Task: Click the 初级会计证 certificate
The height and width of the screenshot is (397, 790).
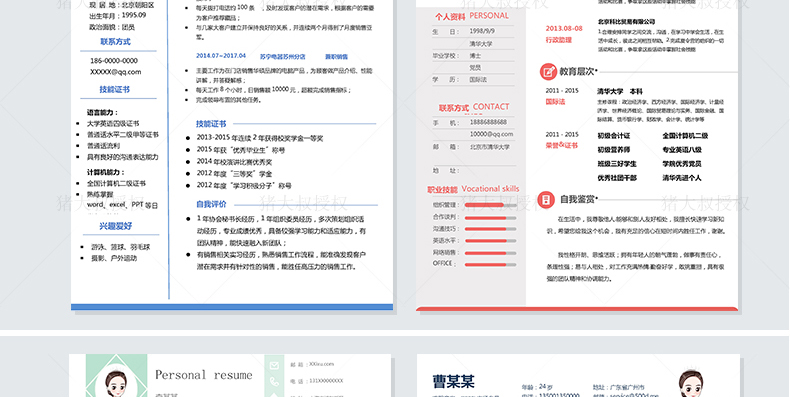Action: pos(614,136)
